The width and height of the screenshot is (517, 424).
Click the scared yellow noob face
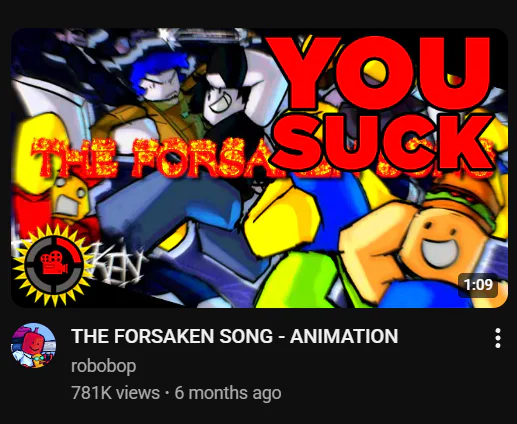click(x=71, y=197)
